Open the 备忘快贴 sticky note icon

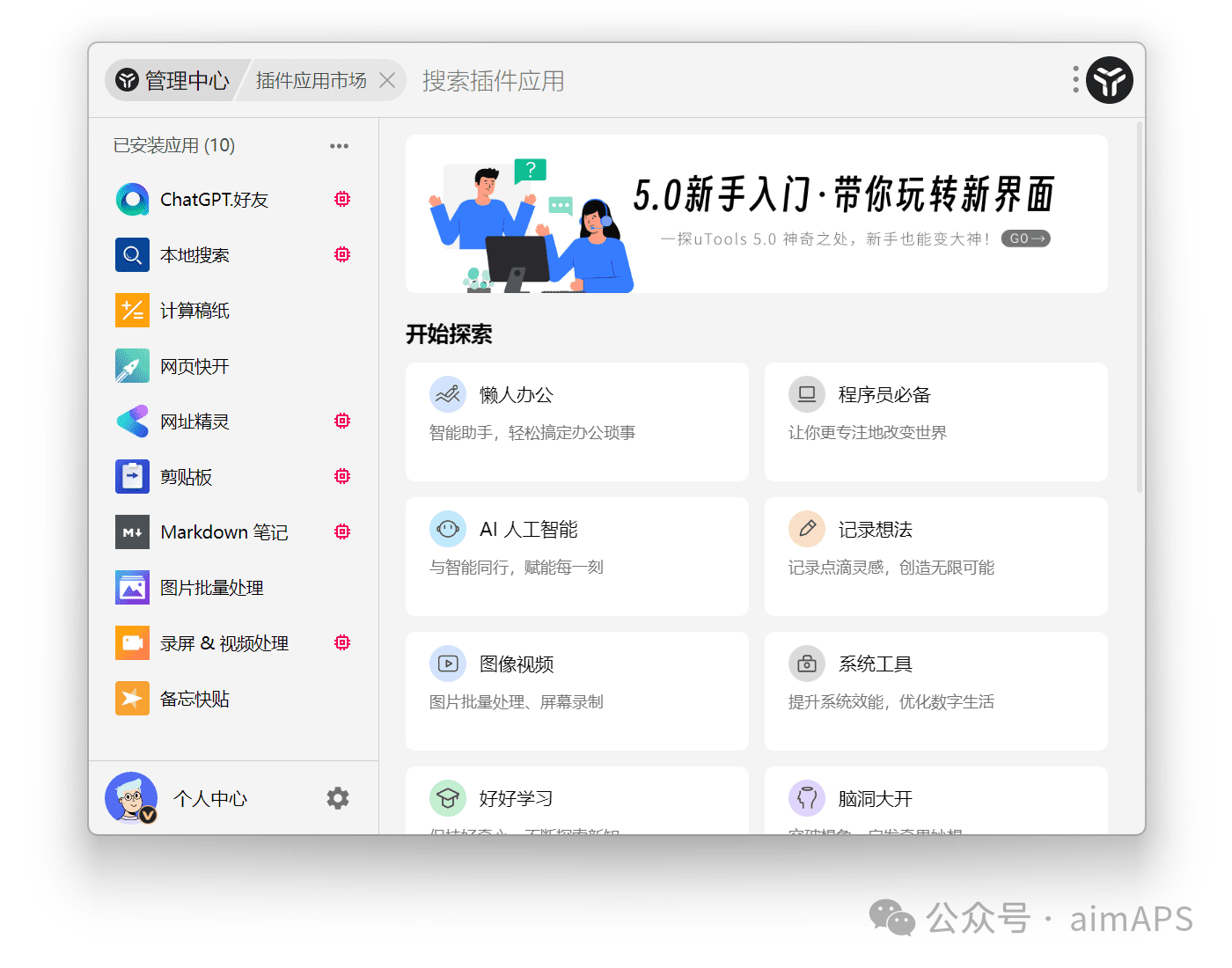(x=132, y=699)
